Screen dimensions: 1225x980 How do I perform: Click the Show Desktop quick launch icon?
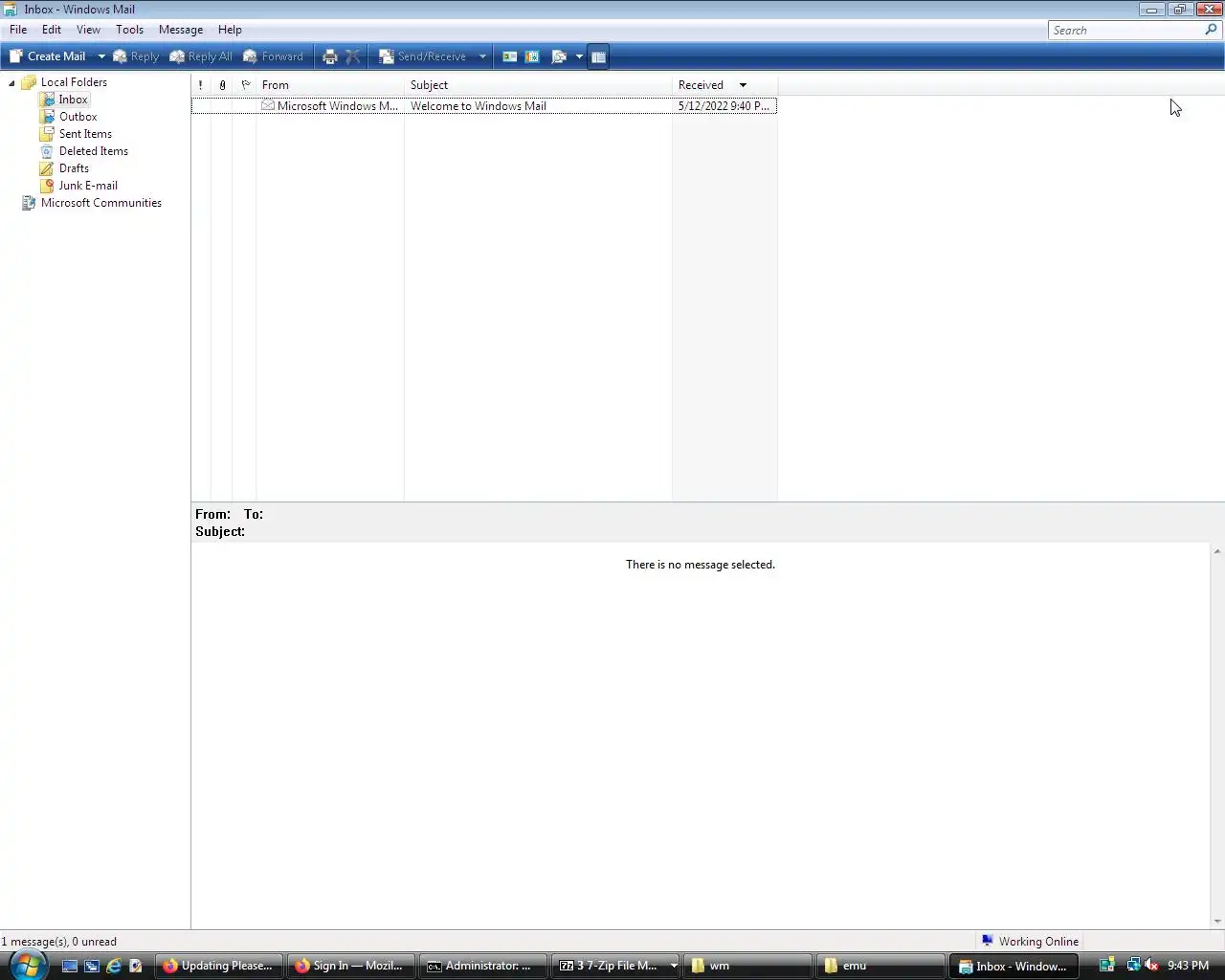pos(70,966)
